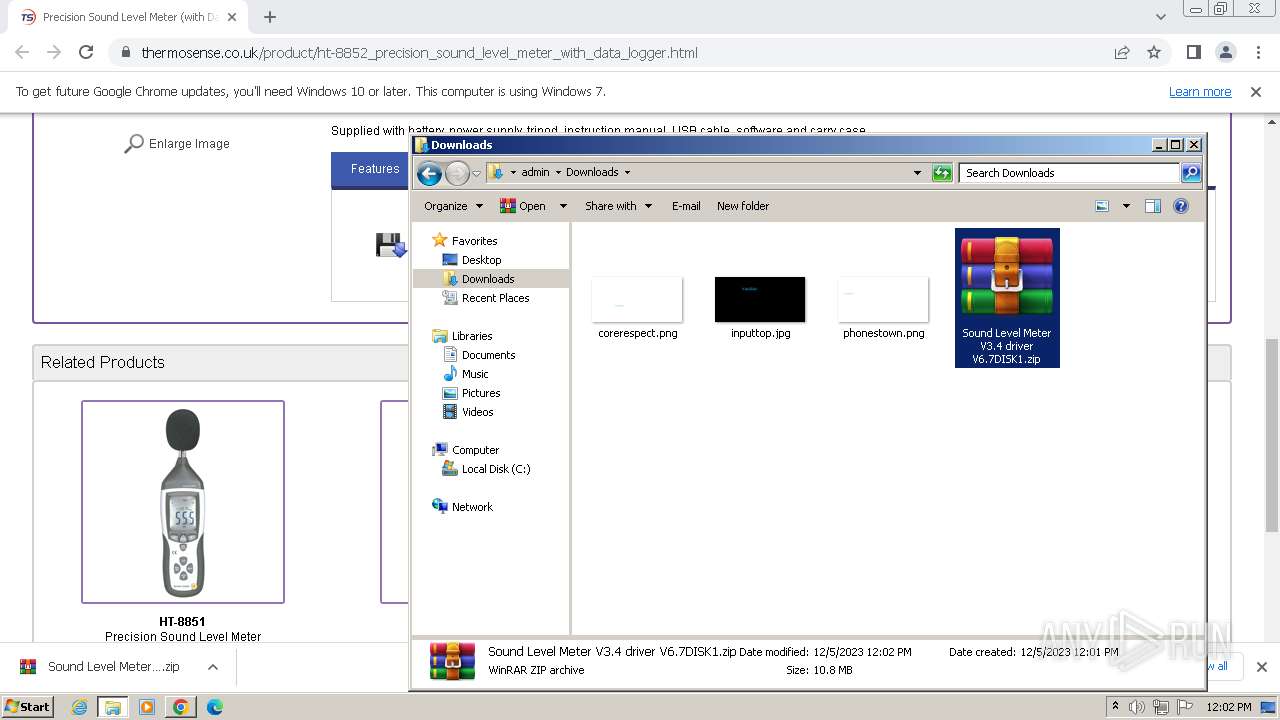Screen dimensions: 1280x720
Task: Open Documents library
Action: (x=479, y=355)
